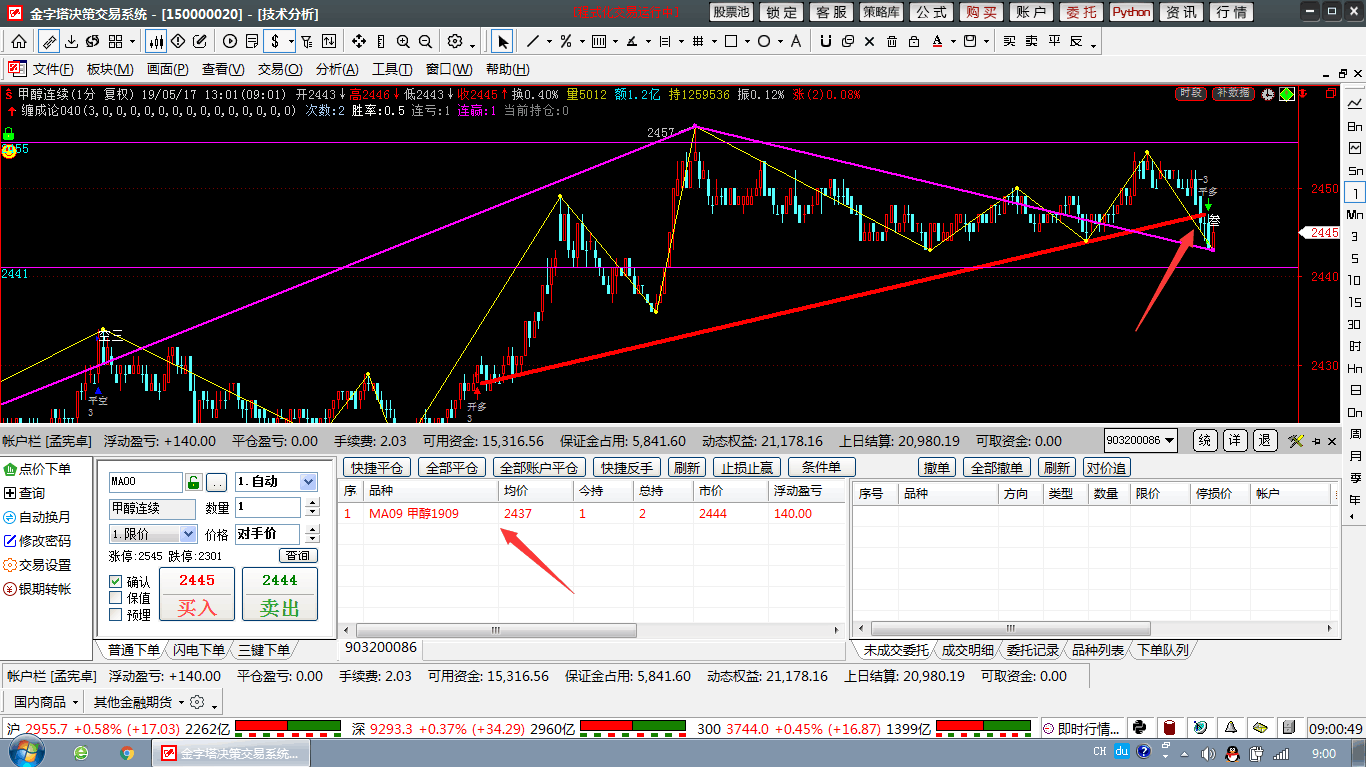Open the 工具(T) menu
Image resolution: width=1366 pixels, height=767 pixels.
coord(393,69)
